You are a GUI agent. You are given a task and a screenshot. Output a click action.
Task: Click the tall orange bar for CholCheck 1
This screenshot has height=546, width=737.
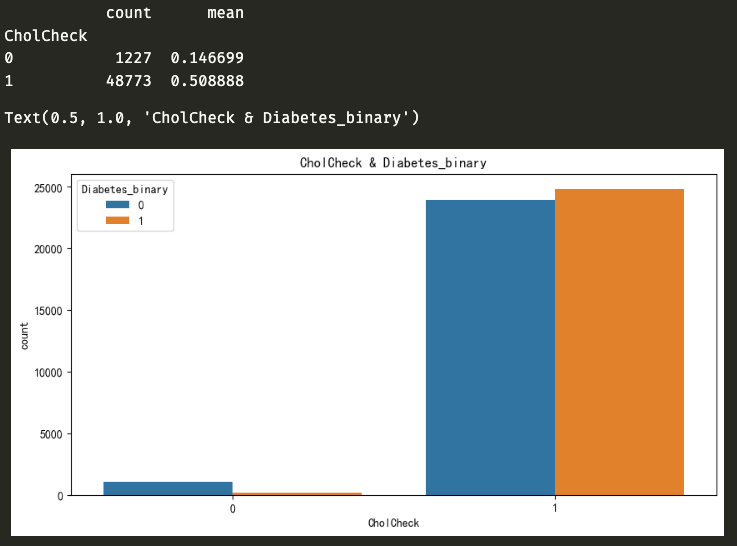tap(619, 342)
